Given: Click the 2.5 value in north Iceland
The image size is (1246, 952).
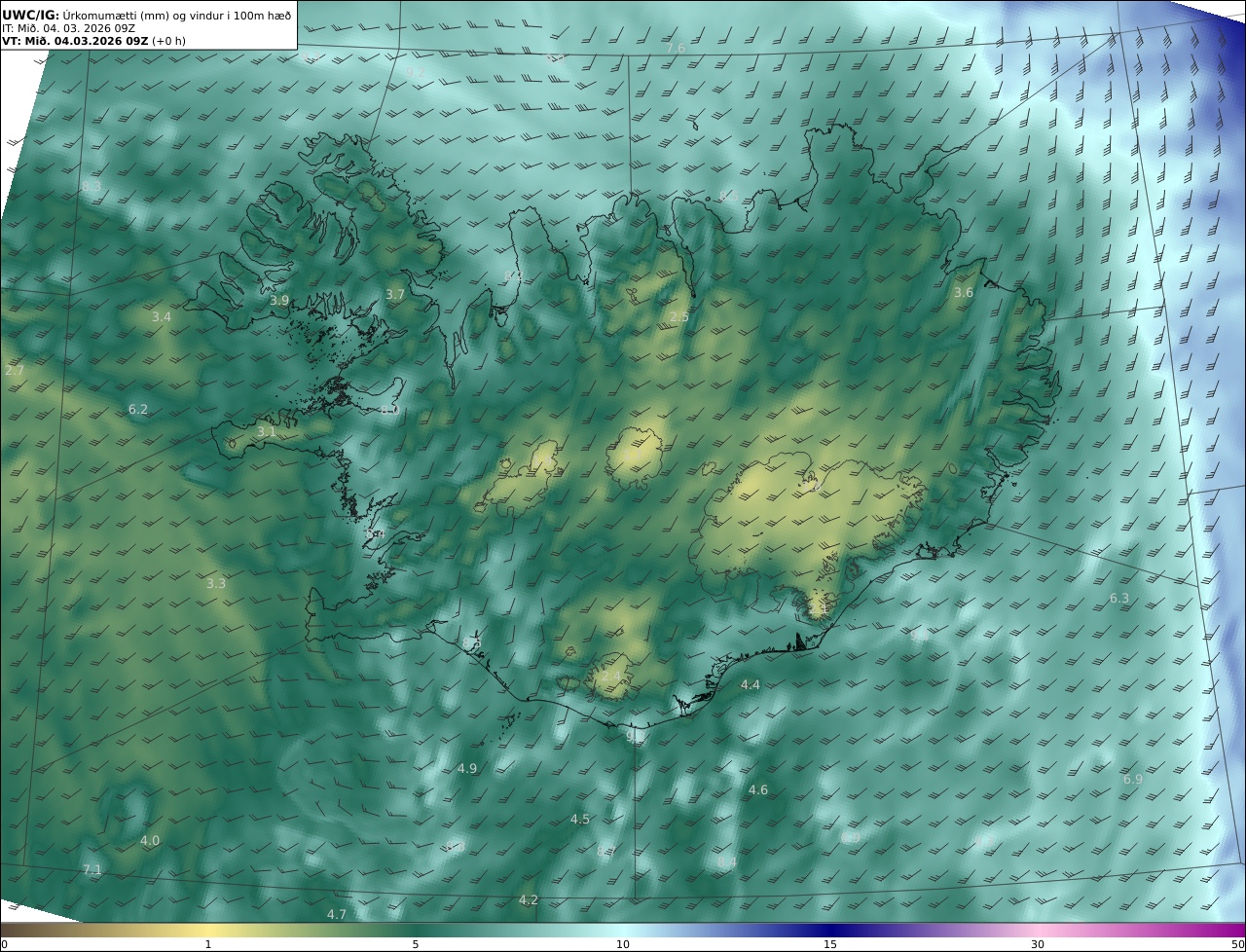Looking at the screenshot, I should click(x=679, y=317).
